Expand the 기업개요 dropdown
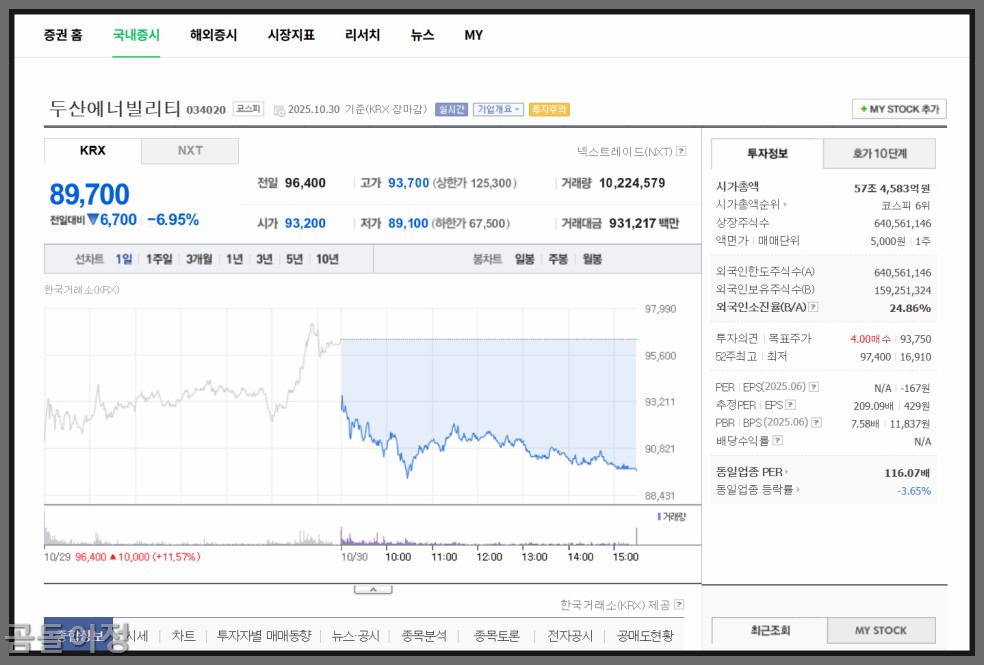This screenshot has width=984, height=665. (498, 110)
